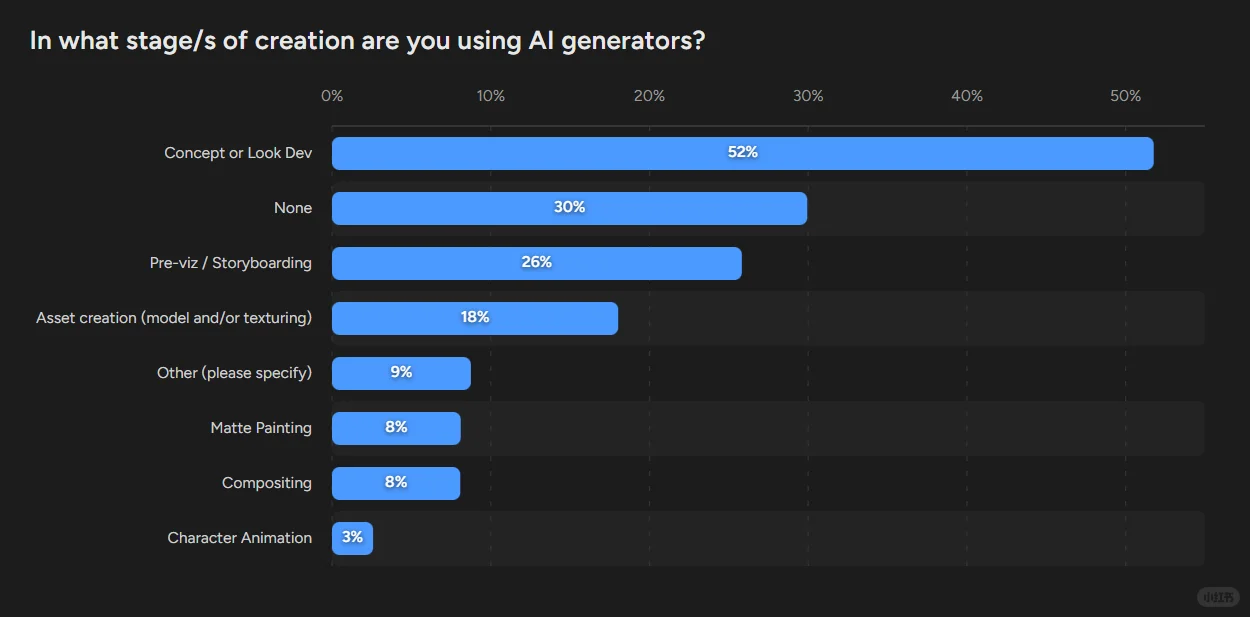Click the 50% axis label

click(x=1125, y=96)
